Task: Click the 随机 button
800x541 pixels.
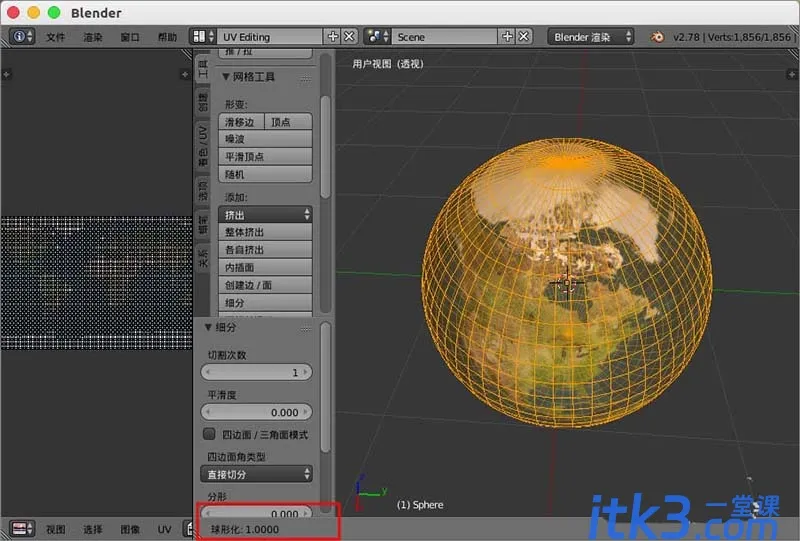Action: click(x=265, y=174)
